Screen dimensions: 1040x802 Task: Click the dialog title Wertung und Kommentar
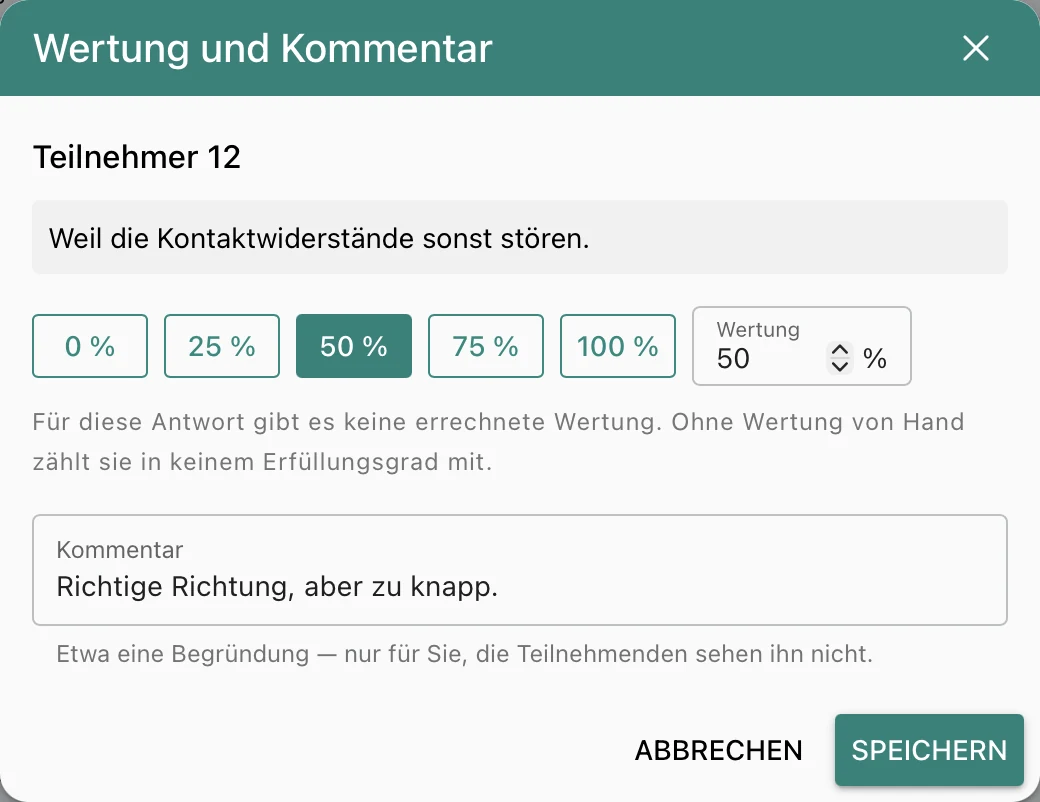coord(263,48)
